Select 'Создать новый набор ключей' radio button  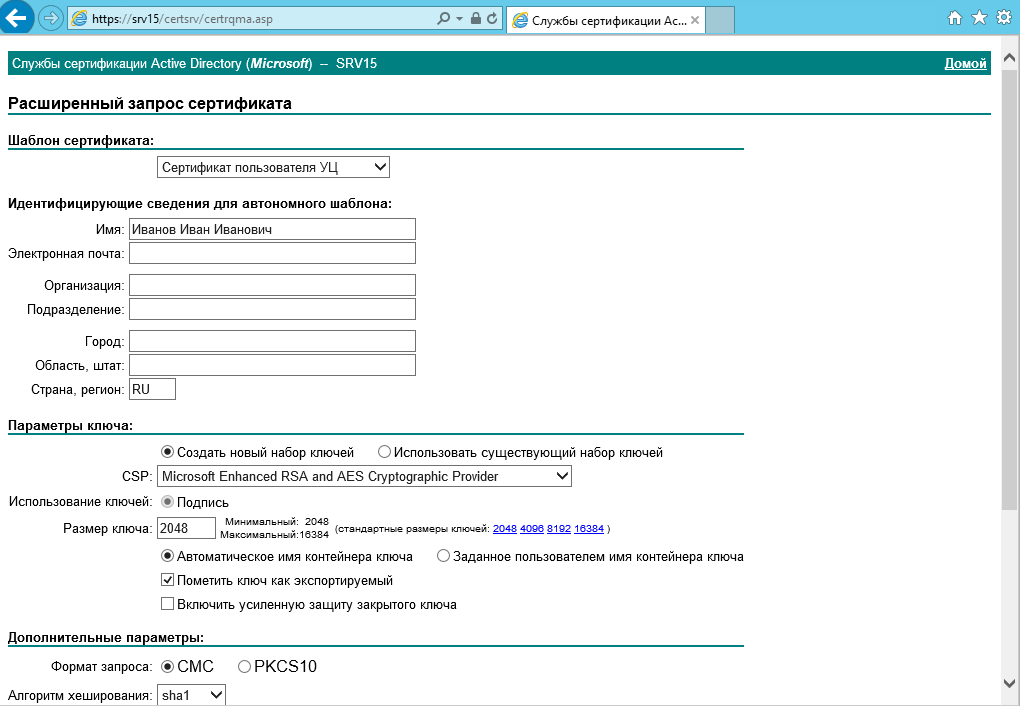(167, 452)
